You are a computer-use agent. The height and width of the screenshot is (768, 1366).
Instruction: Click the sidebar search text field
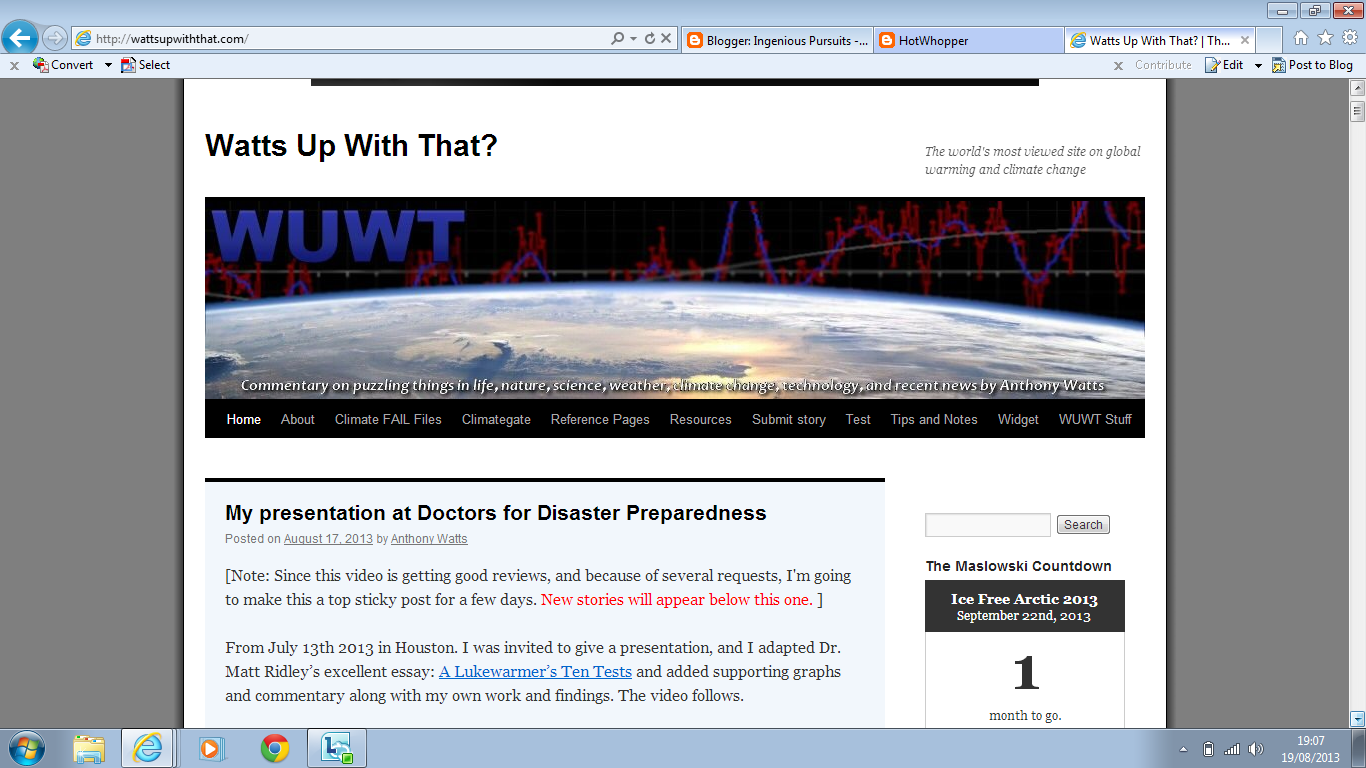coord(987,525)
